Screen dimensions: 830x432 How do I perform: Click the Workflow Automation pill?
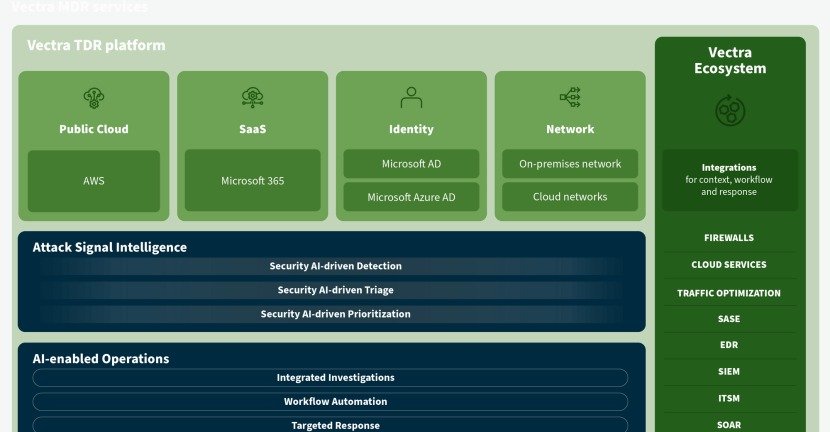[x=330, y=401]
